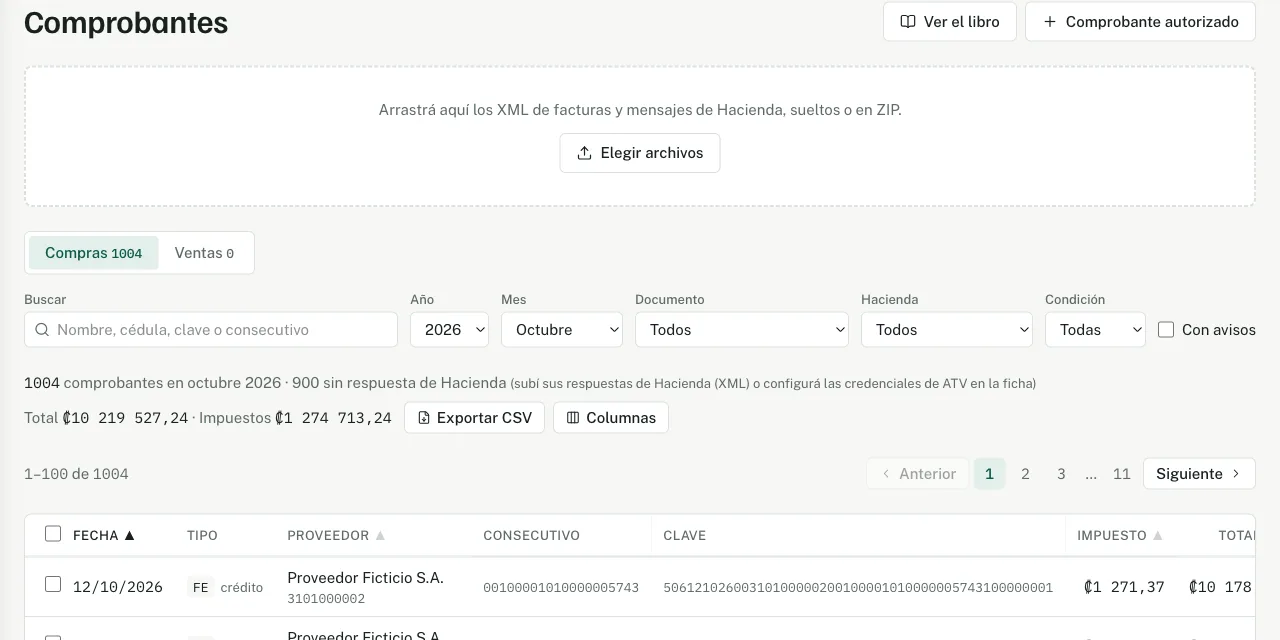Open the Condición dropdown showing Todas
The width and height of the screenshot is (1280, 640).
click(1095, 330)
